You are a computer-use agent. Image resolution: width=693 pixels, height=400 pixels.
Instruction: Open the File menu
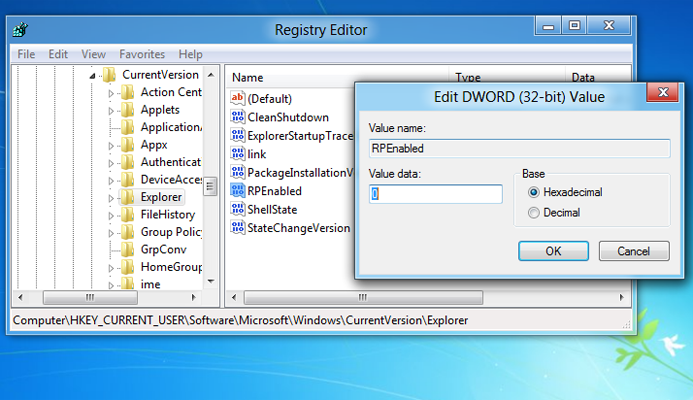point(26,54)
